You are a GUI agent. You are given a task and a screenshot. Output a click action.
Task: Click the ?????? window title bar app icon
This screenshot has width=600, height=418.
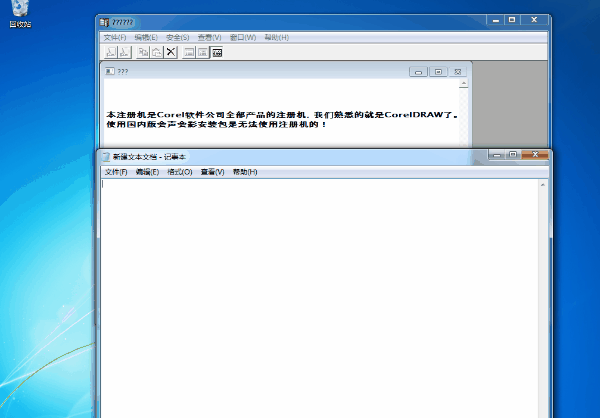(x=104, y=22)
